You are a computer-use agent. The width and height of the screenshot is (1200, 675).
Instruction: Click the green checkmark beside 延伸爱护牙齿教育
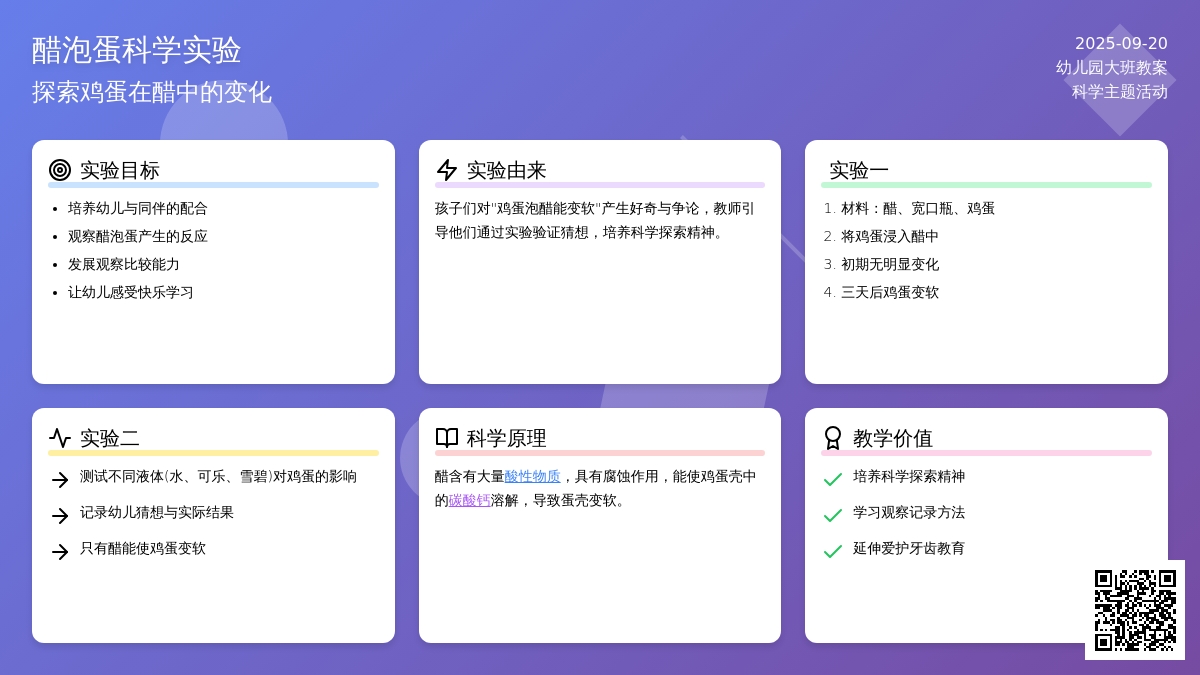832,552
